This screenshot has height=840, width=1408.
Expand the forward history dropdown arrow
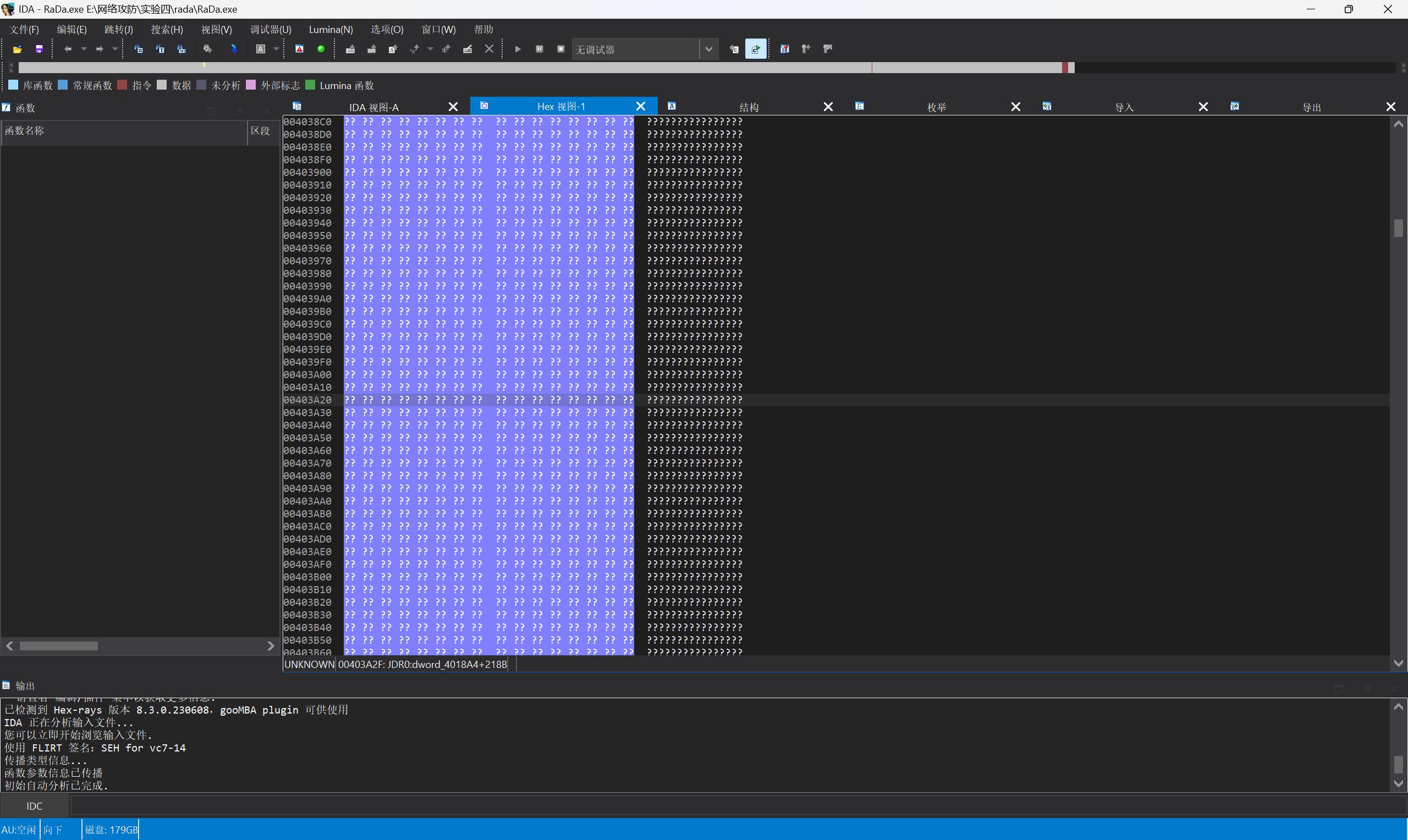pyautogui.click(x=115, y=49)
